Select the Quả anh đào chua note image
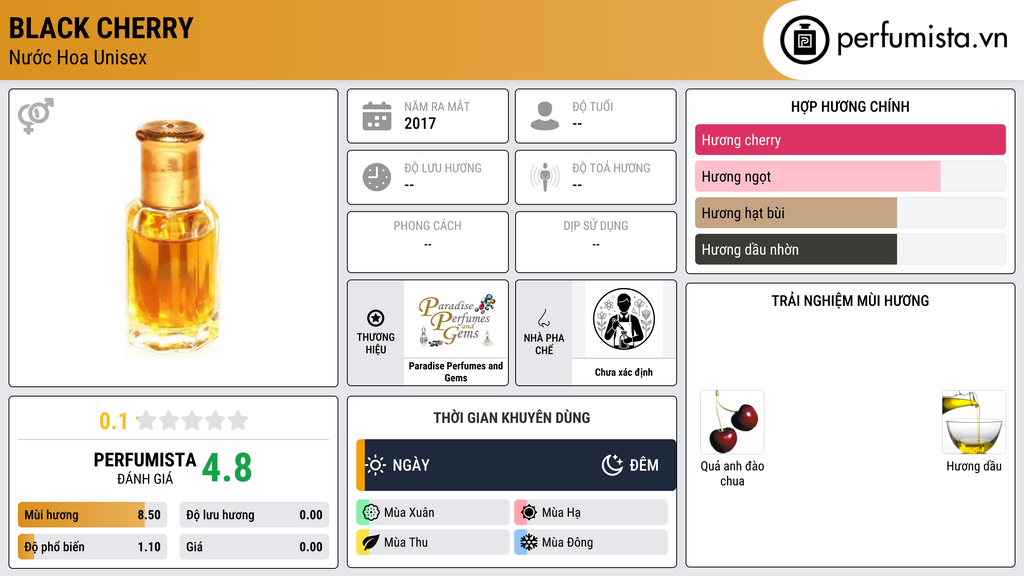 (732, 422)
